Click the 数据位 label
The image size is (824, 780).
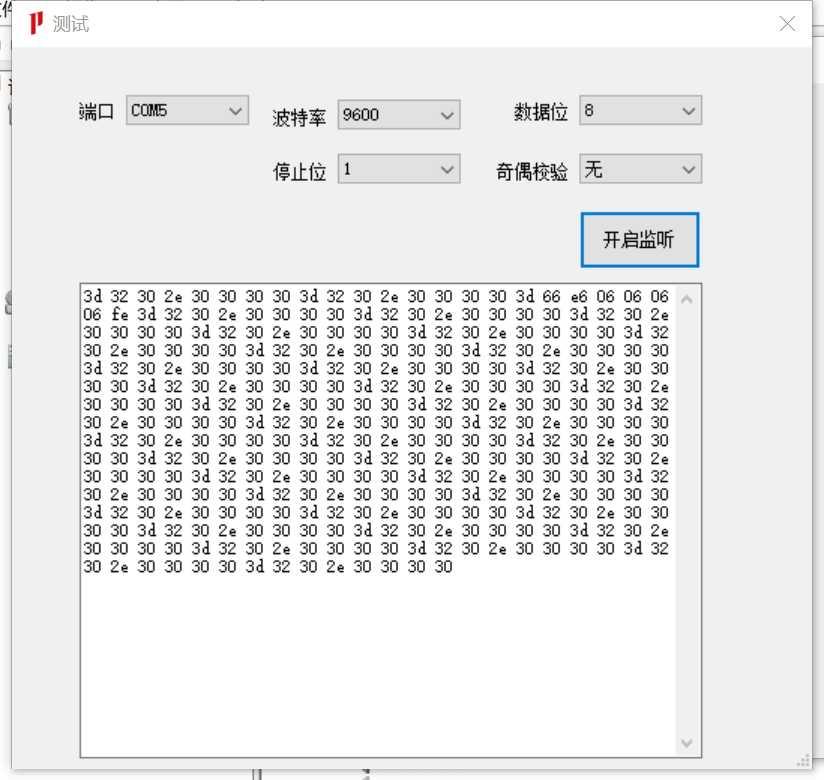coord(541,112)
